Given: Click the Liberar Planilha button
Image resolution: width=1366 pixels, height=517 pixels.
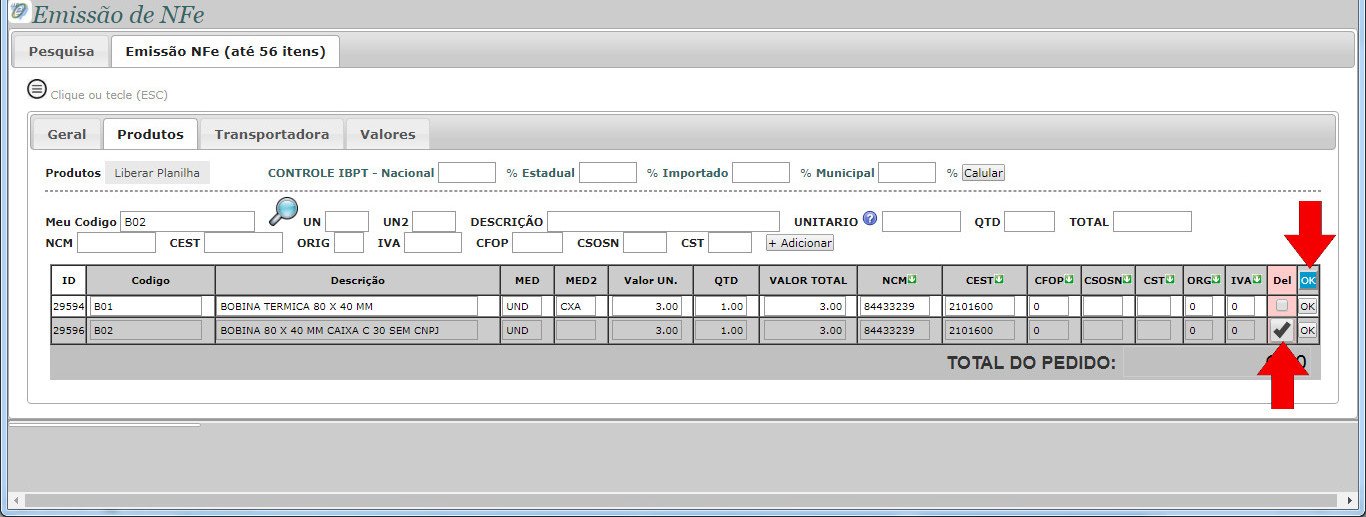Looking at the screenshot, I should click(157, 173).
